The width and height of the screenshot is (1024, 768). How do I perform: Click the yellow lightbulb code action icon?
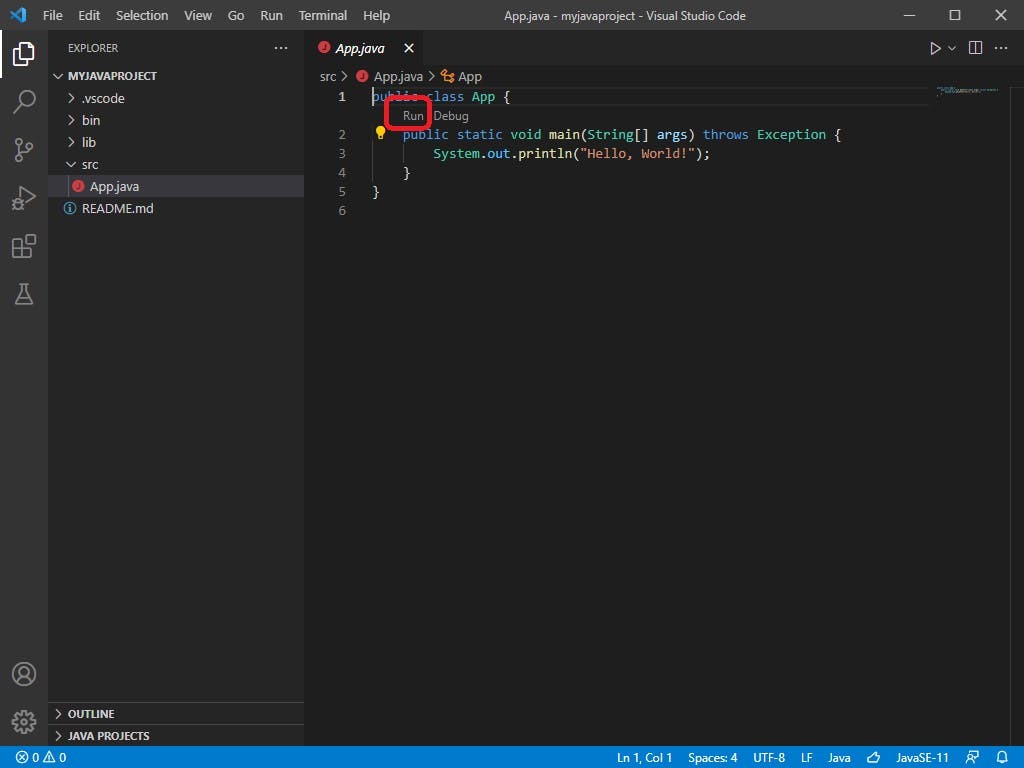pyautogui.click(x=381, y=133)
